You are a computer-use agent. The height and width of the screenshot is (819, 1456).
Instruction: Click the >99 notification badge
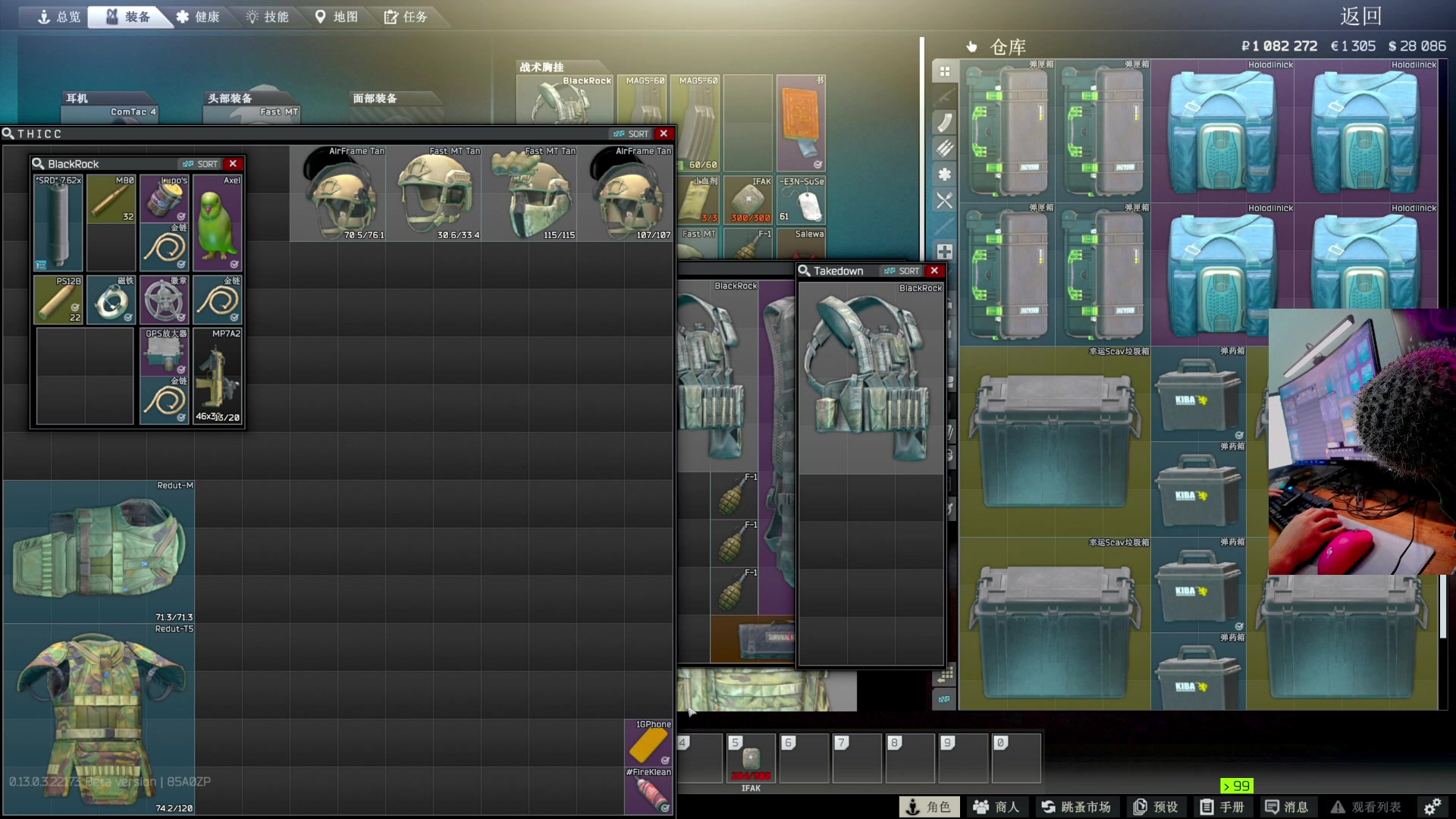tap(1236, 786)
